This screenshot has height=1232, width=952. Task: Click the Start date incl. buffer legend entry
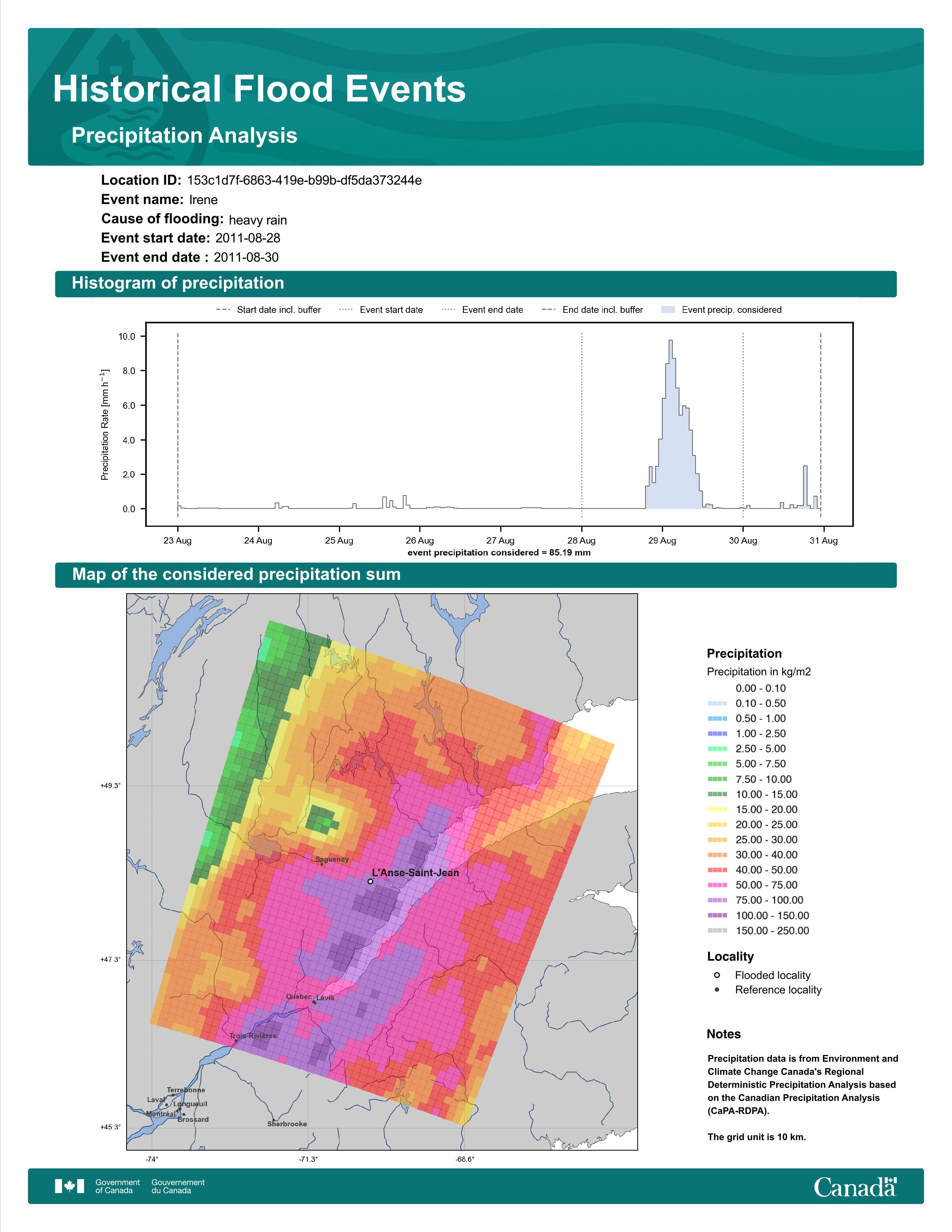click(x=268, y=310)
